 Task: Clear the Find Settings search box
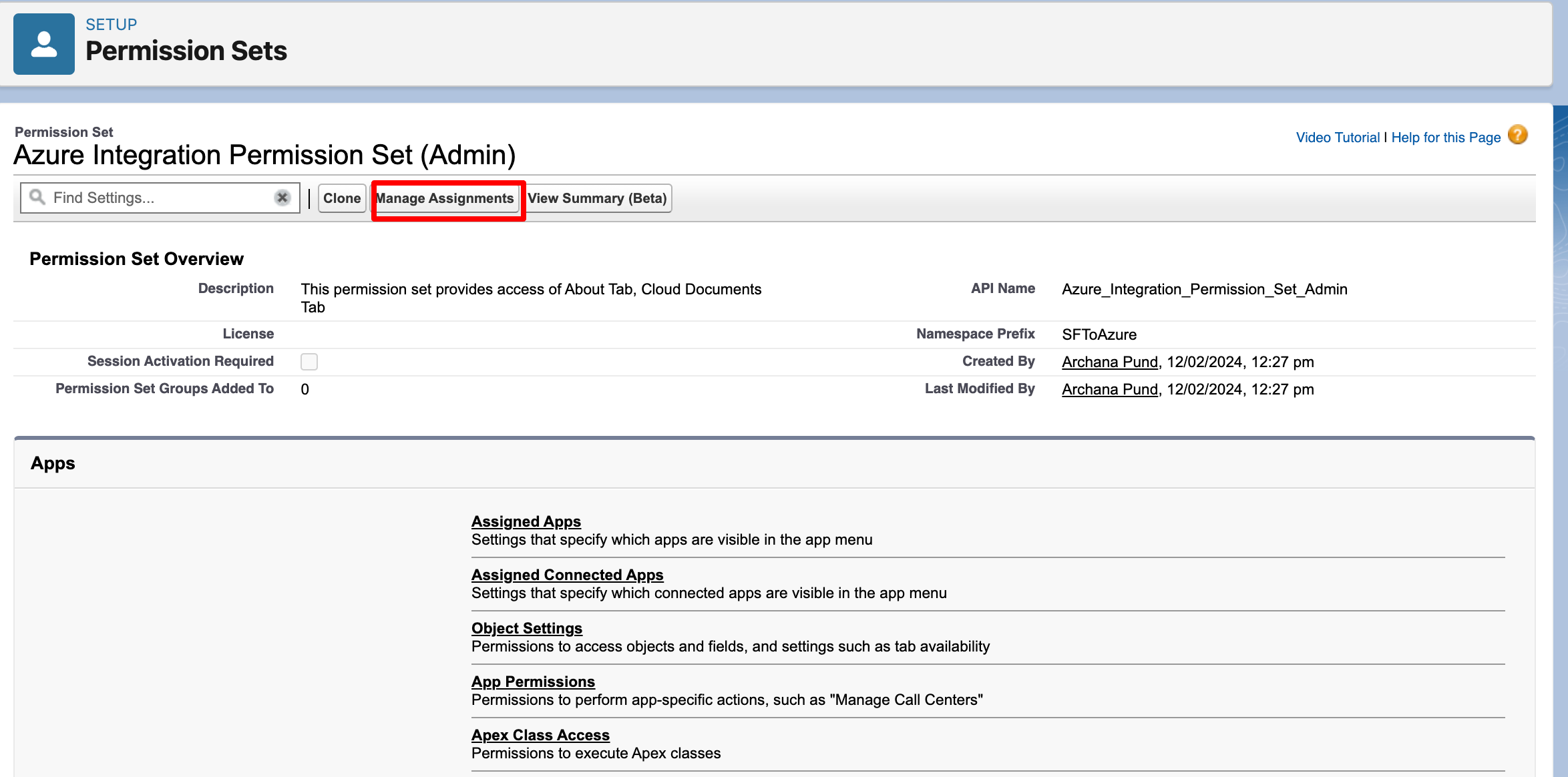click(x=282, y=198)
